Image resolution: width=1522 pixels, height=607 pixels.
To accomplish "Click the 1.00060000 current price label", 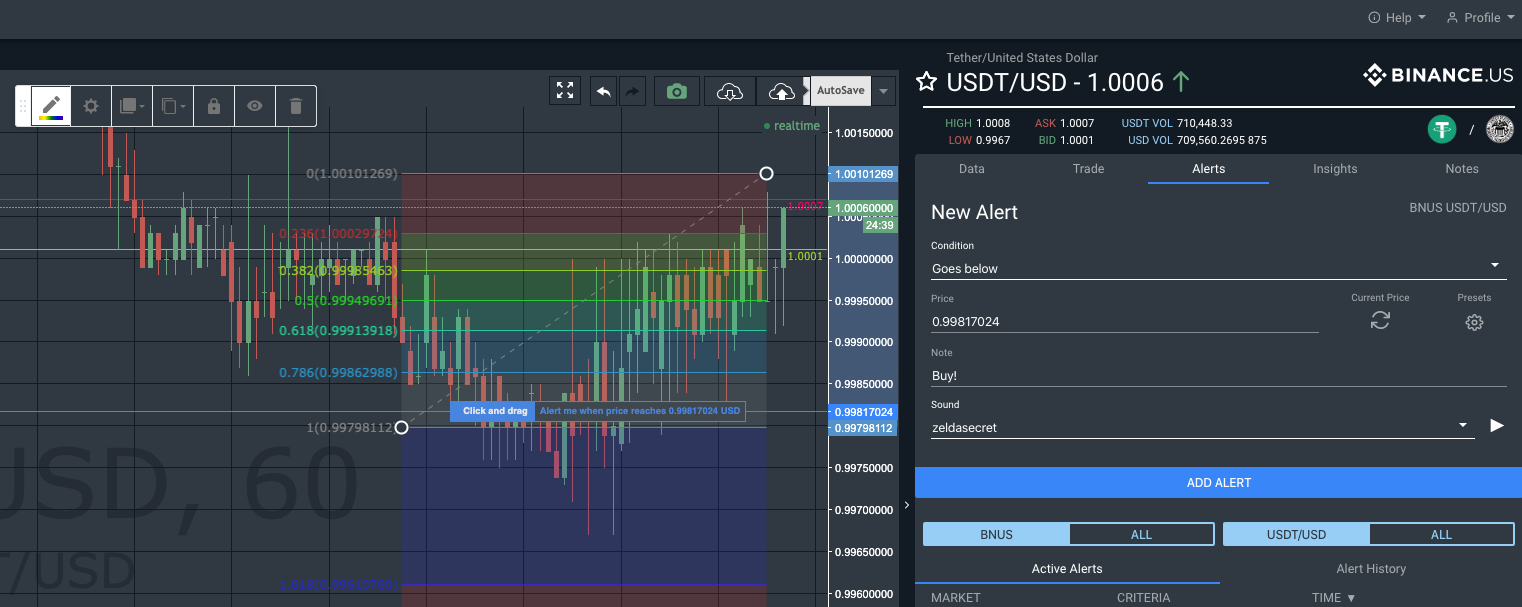I will click(x=862, y=208).
